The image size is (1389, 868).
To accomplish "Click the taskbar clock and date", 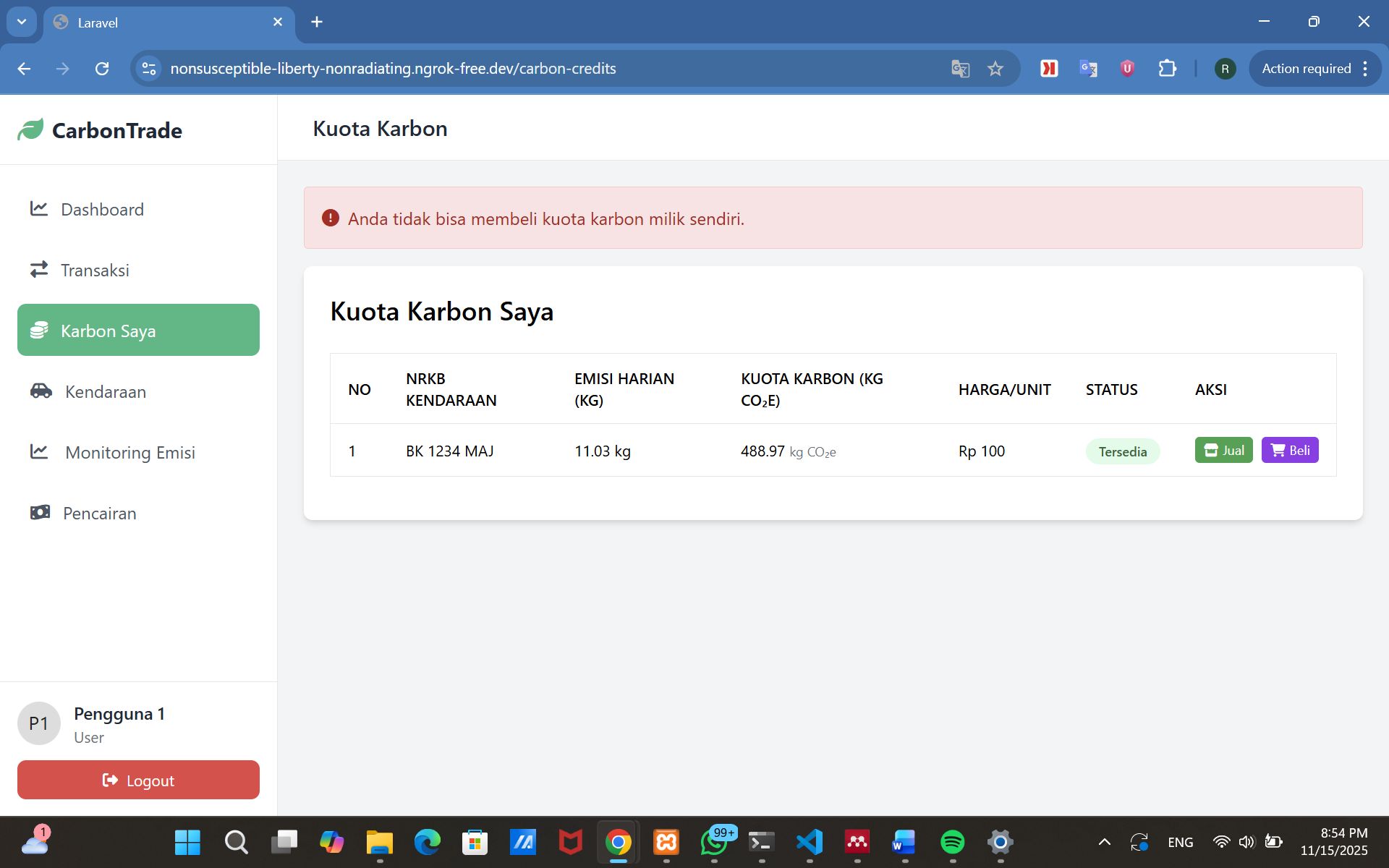I will click(1335, 842).
